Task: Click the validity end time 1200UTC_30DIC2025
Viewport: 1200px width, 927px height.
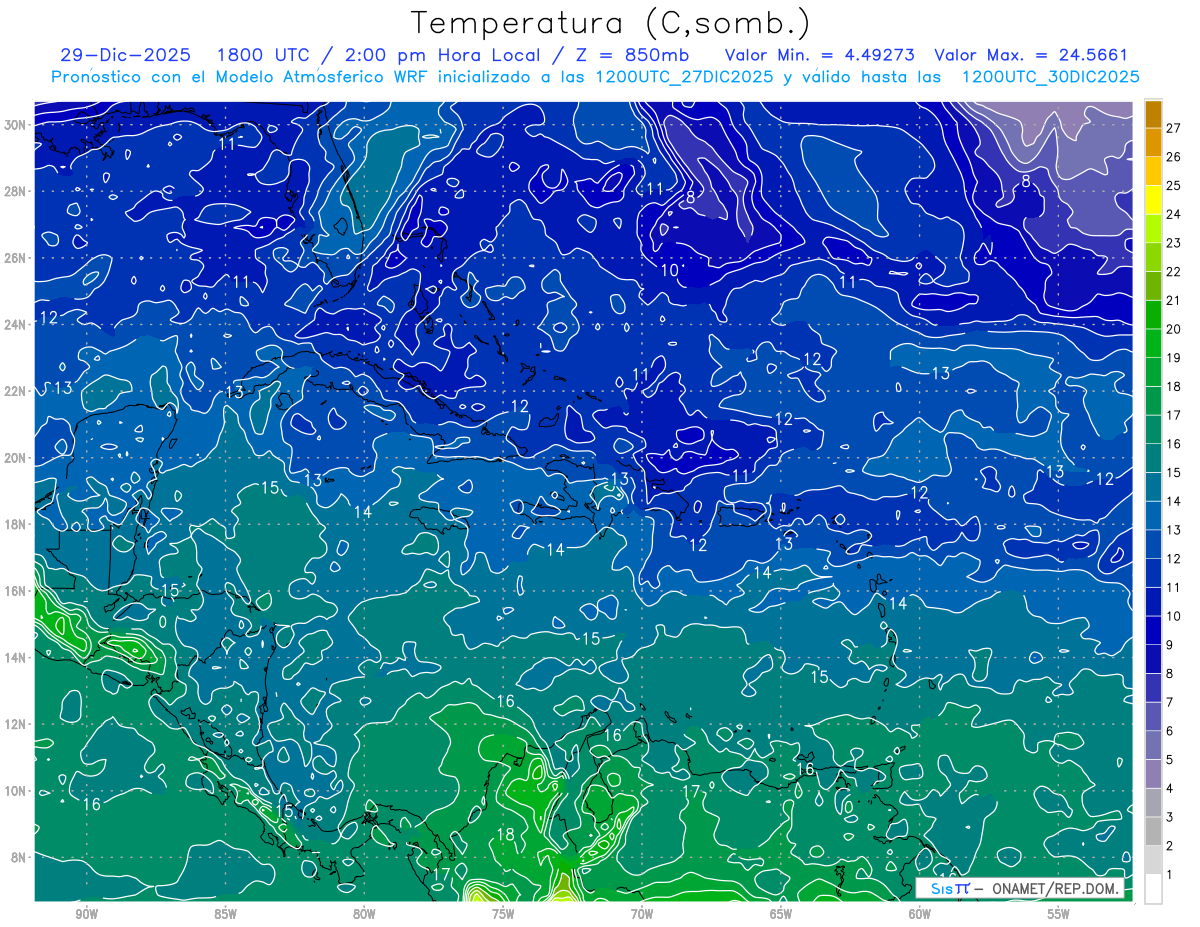Action: pos(1051,77)
